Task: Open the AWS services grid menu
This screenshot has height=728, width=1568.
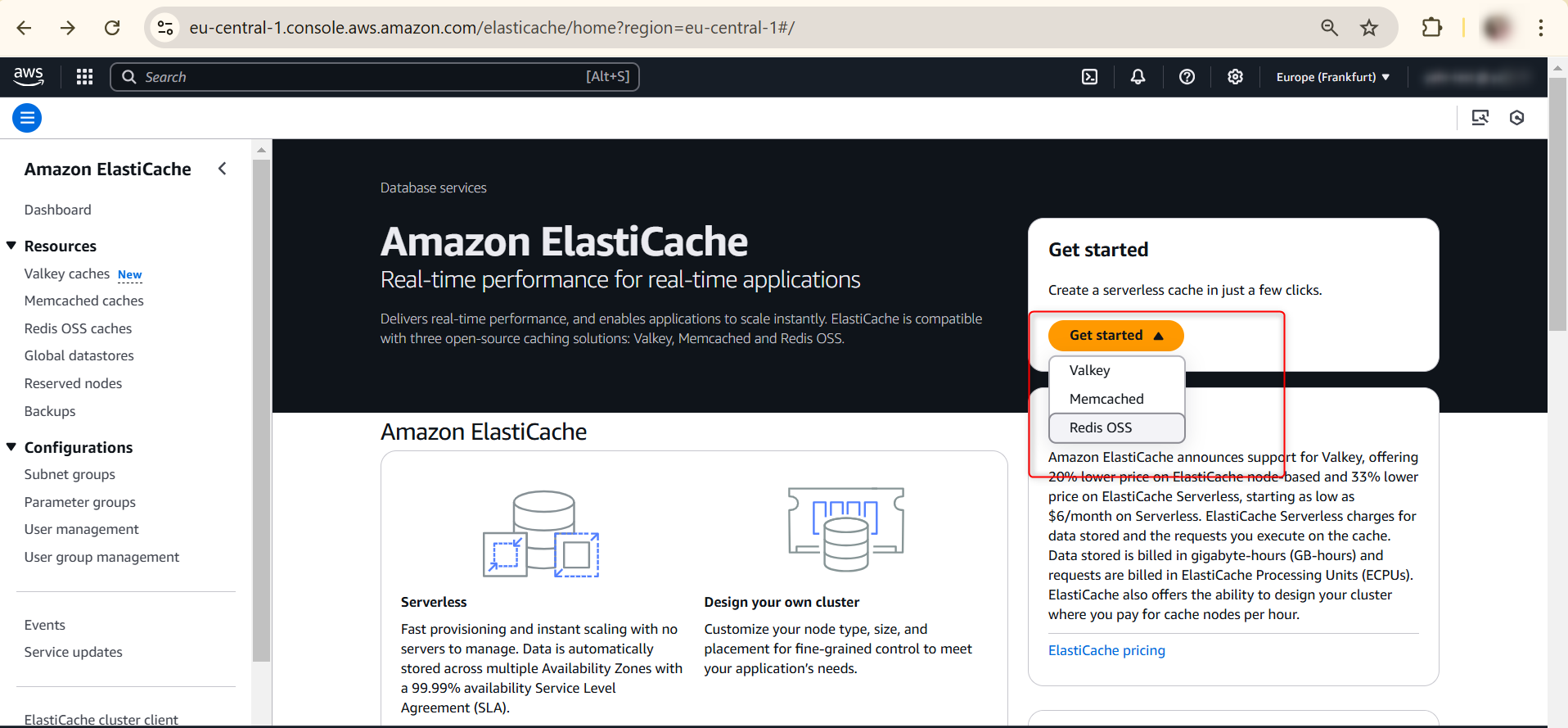Action: pyautogui.click(x=84, y=77)
